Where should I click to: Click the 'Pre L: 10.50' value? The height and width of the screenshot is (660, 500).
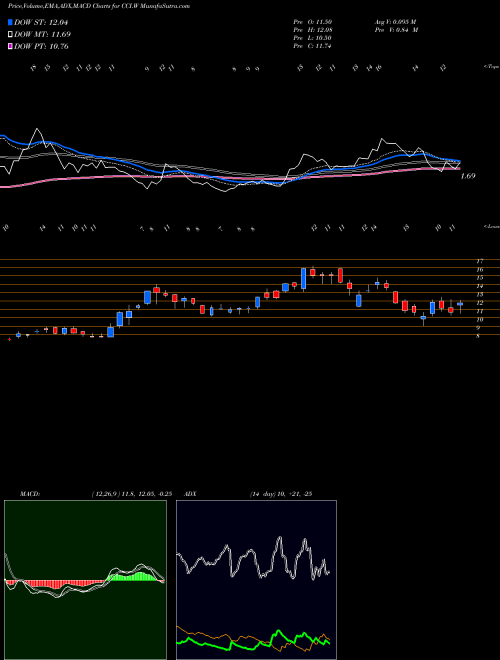click(x=313, y=38)
